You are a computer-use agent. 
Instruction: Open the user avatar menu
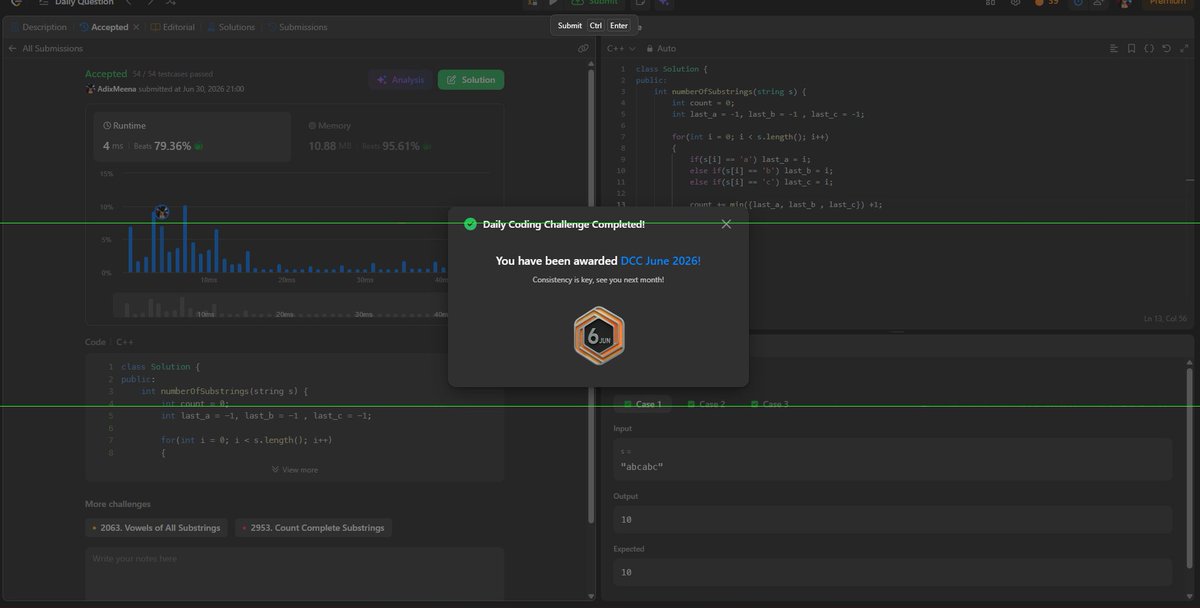tap(1124, 3)
